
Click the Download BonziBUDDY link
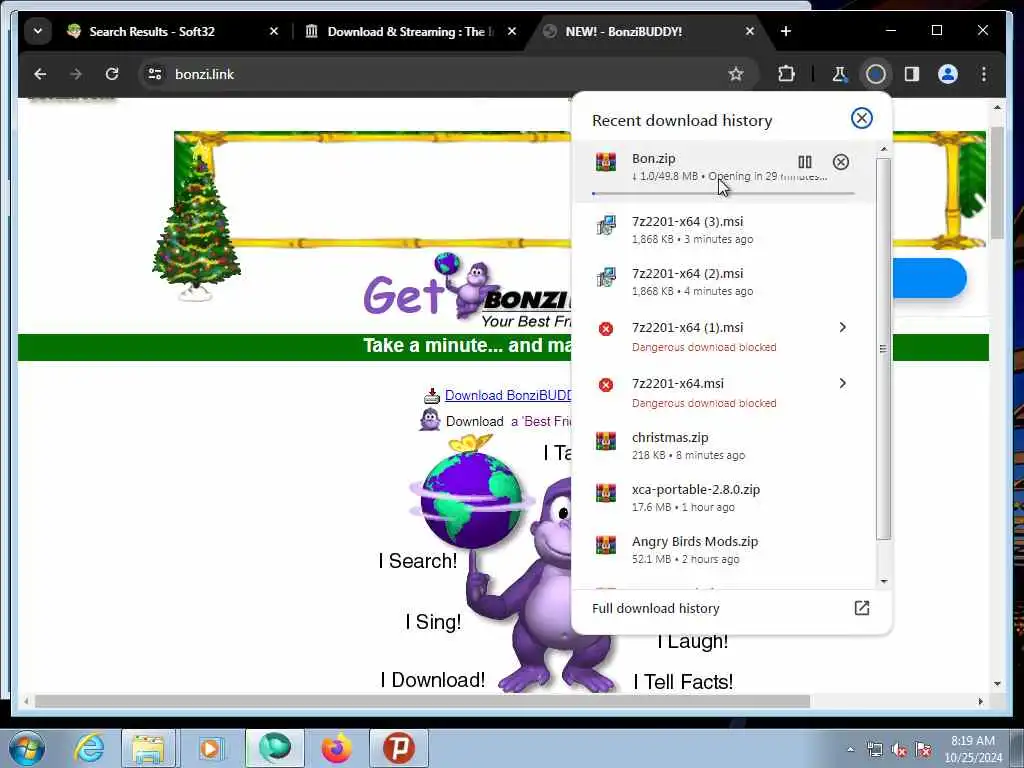(x=507, y=396)
